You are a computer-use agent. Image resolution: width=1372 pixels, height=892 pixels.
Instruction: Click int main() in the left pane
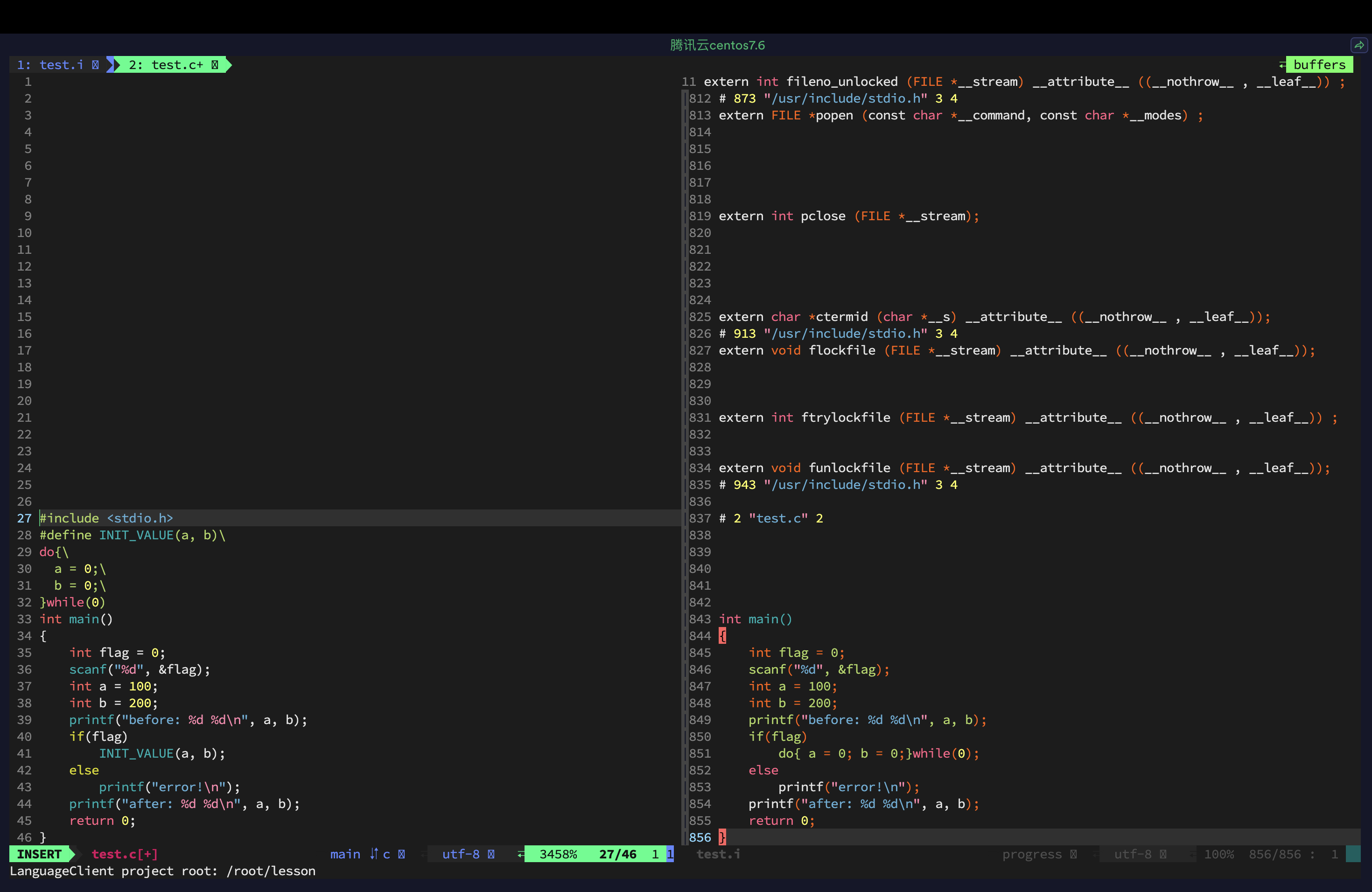tap(76, 619)
